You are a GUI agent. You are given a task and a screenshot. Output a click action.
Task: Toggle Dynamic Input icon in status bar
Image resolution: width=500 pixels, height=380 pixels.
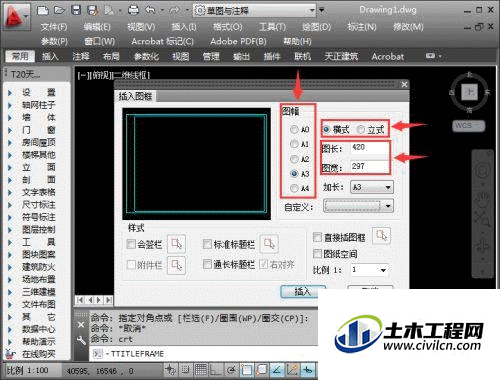tap(308, 370)
